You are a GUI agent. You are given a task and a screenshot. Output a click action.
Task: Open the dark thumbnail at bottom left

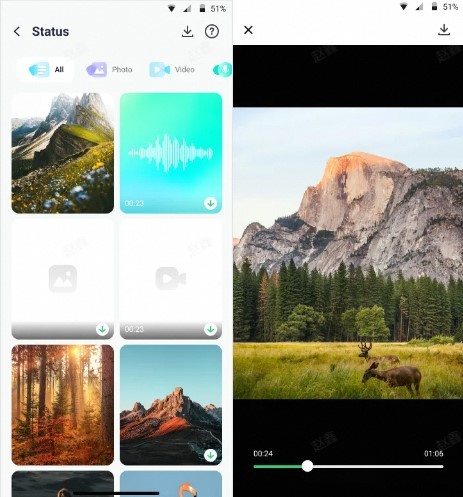tap(63, 484)
